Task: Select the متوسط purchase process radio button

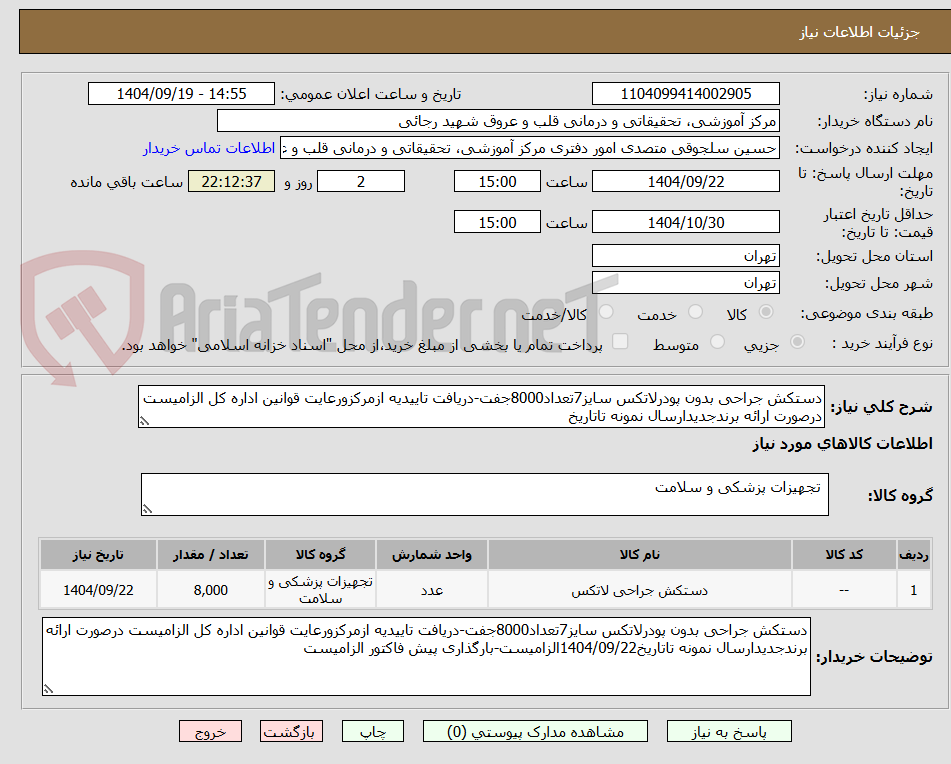Action: tap(717, 341)
